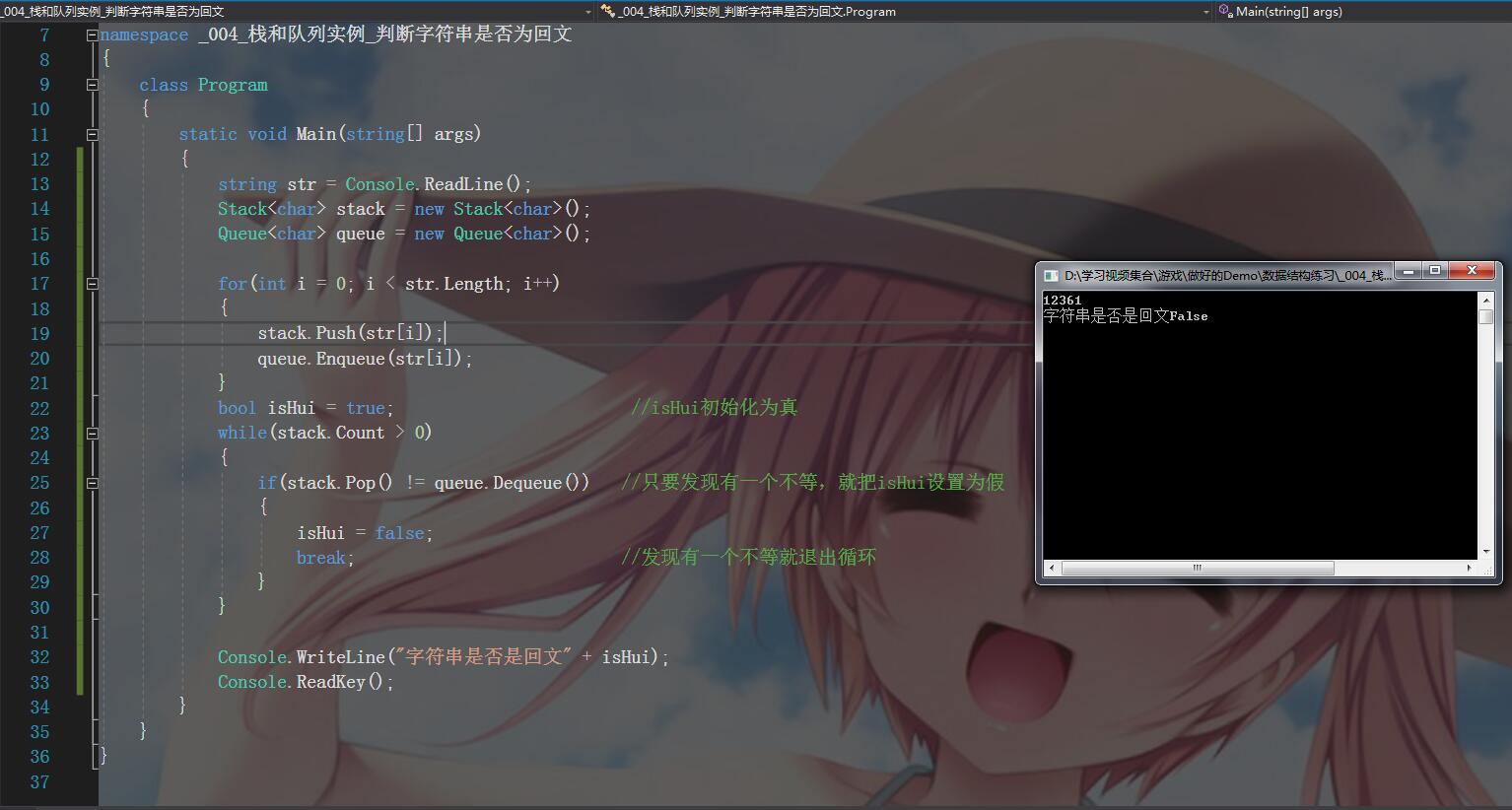Click the string literal "字符串是否是回文" on line 32
The height and width of the screenshot is (810, 1512).
click(483, 657)
